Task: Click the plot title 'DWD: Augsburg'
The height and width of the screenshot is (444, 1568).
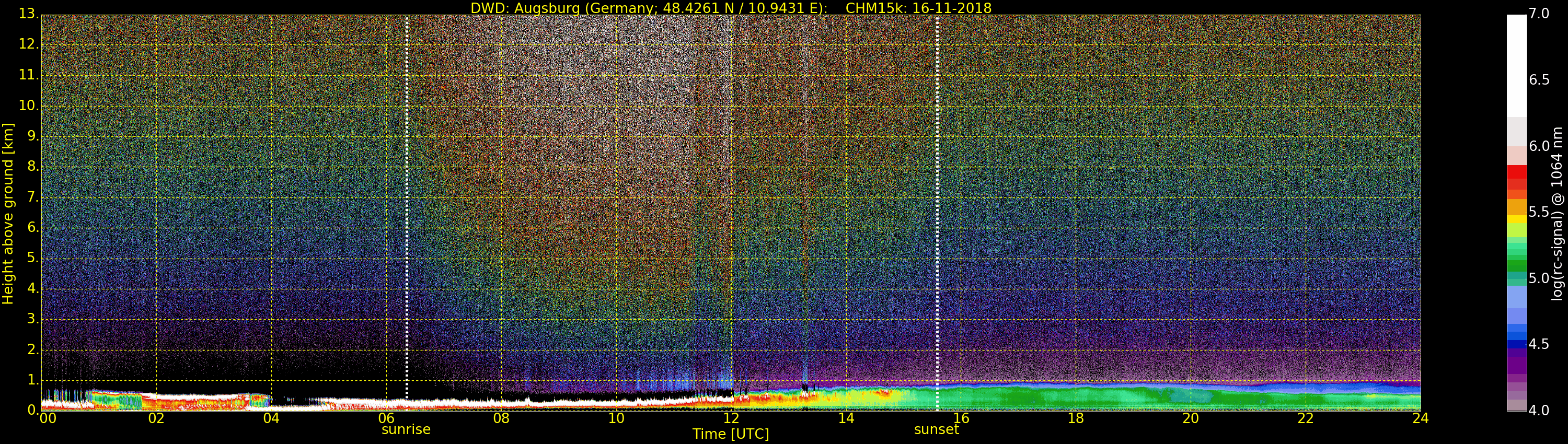Action: (x=731, y=8)
